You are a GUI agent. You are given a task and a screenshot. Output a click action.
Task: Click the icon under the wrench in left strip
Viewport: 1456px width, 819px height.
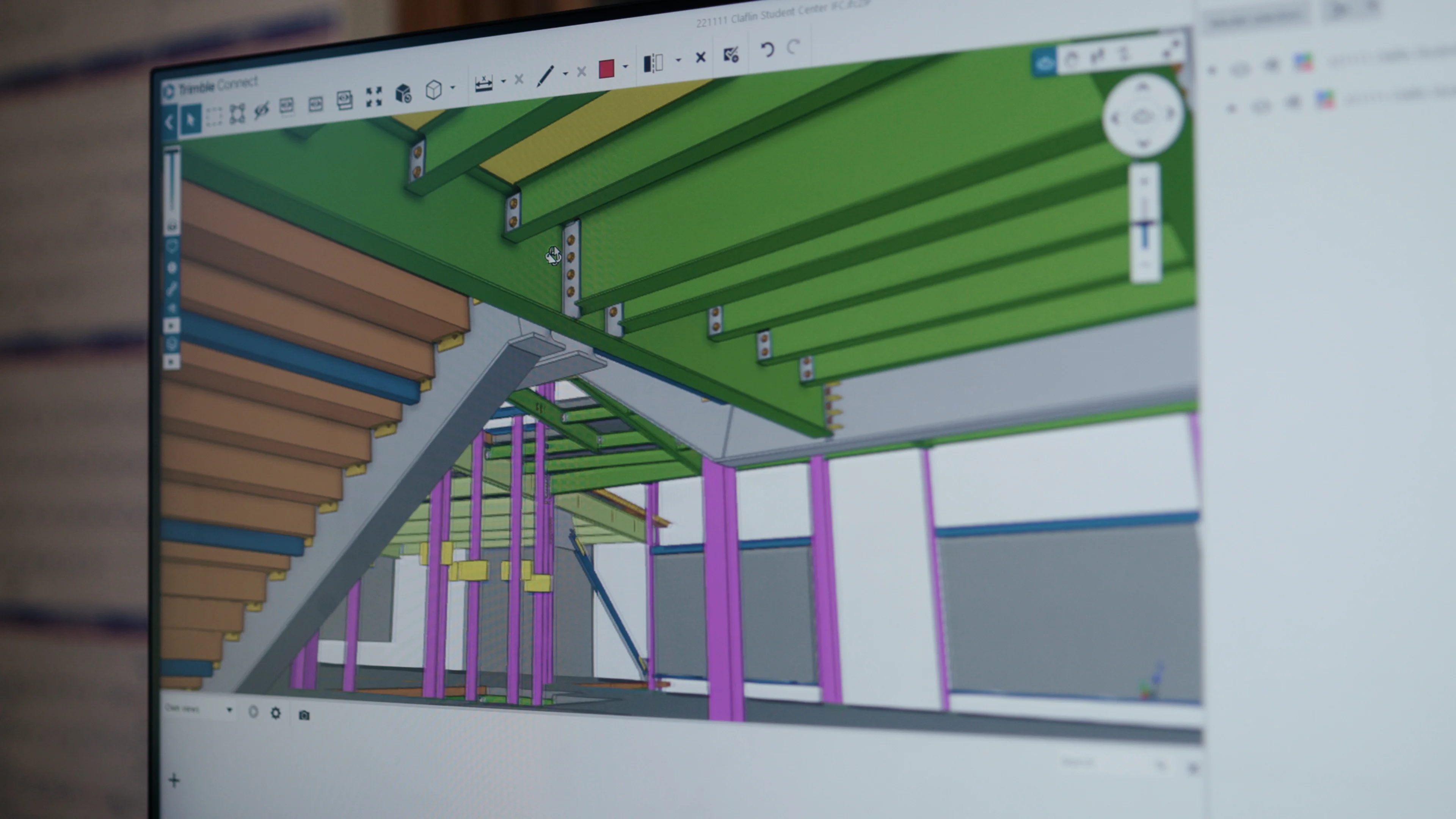click(172, 308)
